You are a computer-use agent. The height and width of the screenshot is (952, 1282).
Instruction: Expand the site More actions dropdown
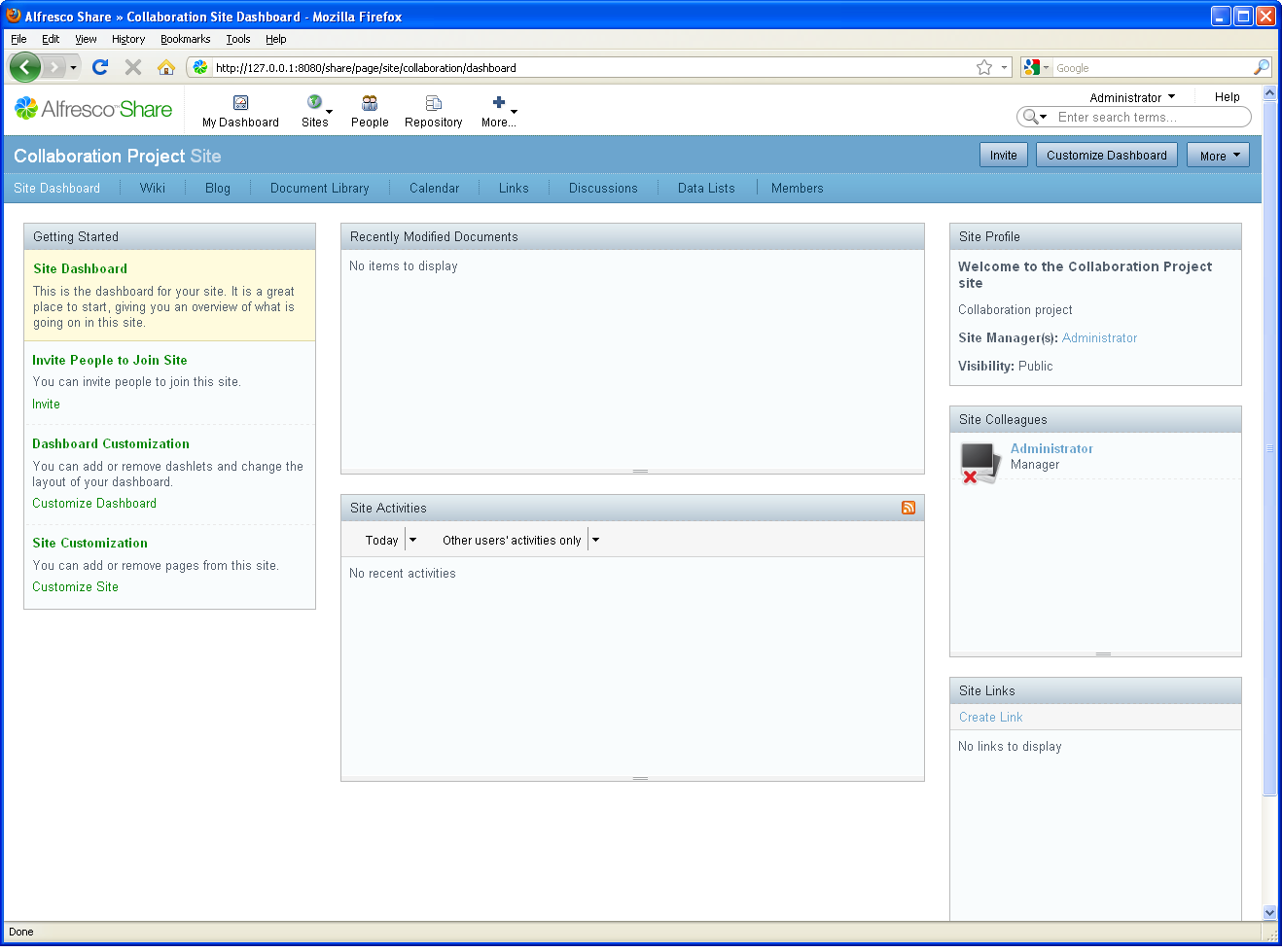tap(1218, 156)
